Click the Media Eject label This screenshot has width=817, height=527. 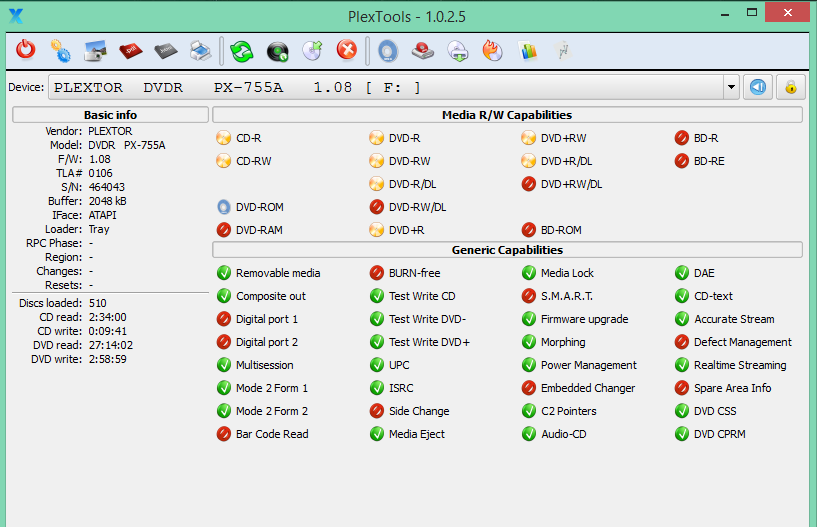417,434
